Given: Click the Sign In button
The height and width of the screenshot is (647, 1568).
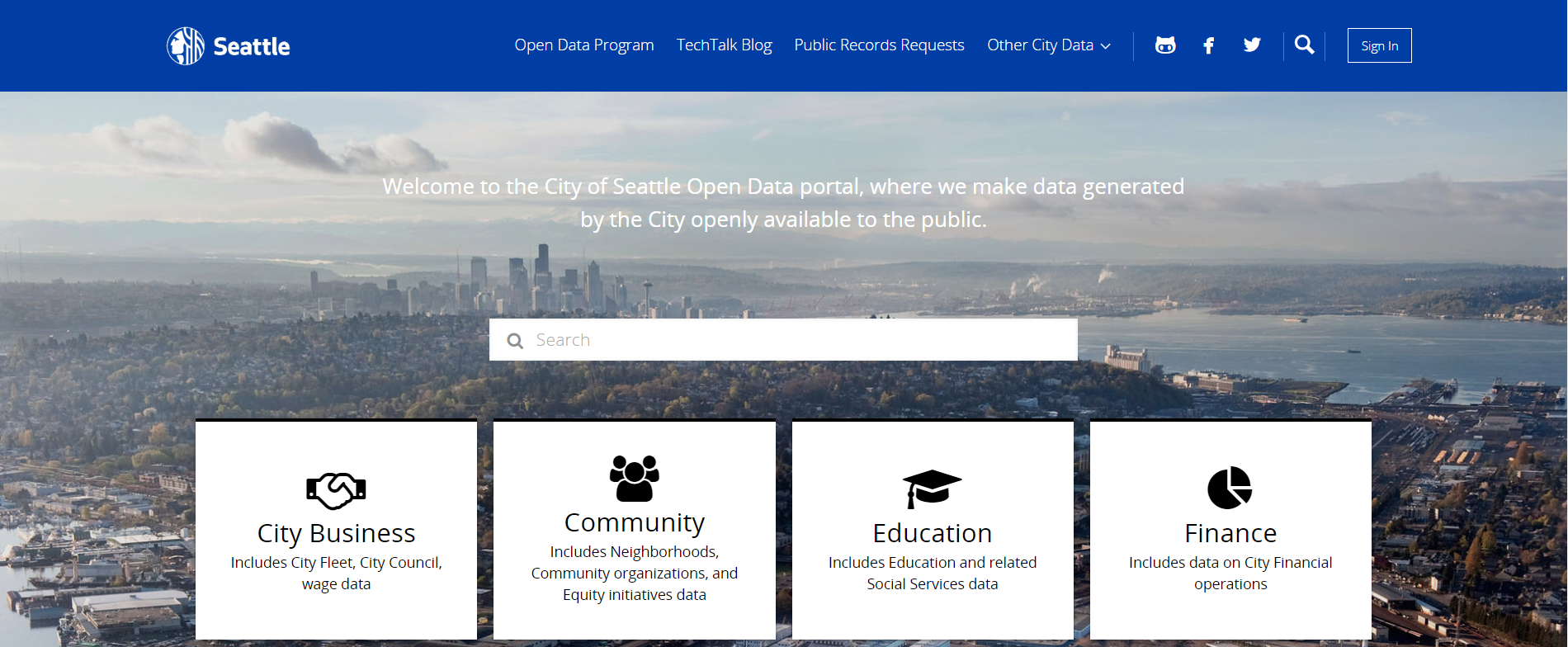Looking at the screenshot, I should (1380, 45).
